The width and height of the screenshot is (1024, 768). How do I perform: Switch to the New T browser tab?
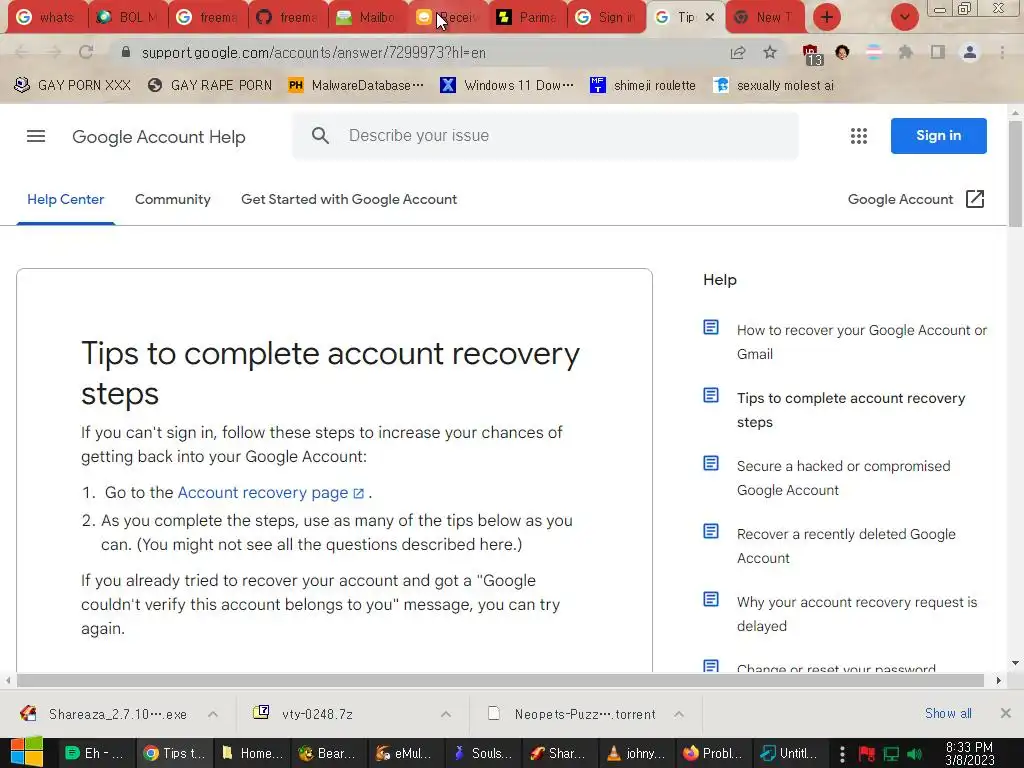(x=765, y=18)
